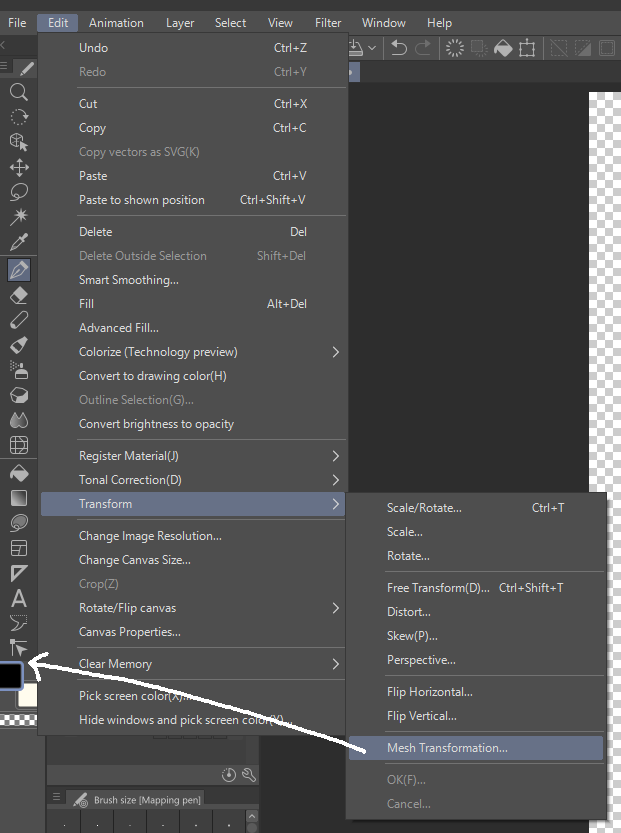Select the highlighted Pen nib tool
The width and height of the screenshot is (621, 833).
pos(19,270)
